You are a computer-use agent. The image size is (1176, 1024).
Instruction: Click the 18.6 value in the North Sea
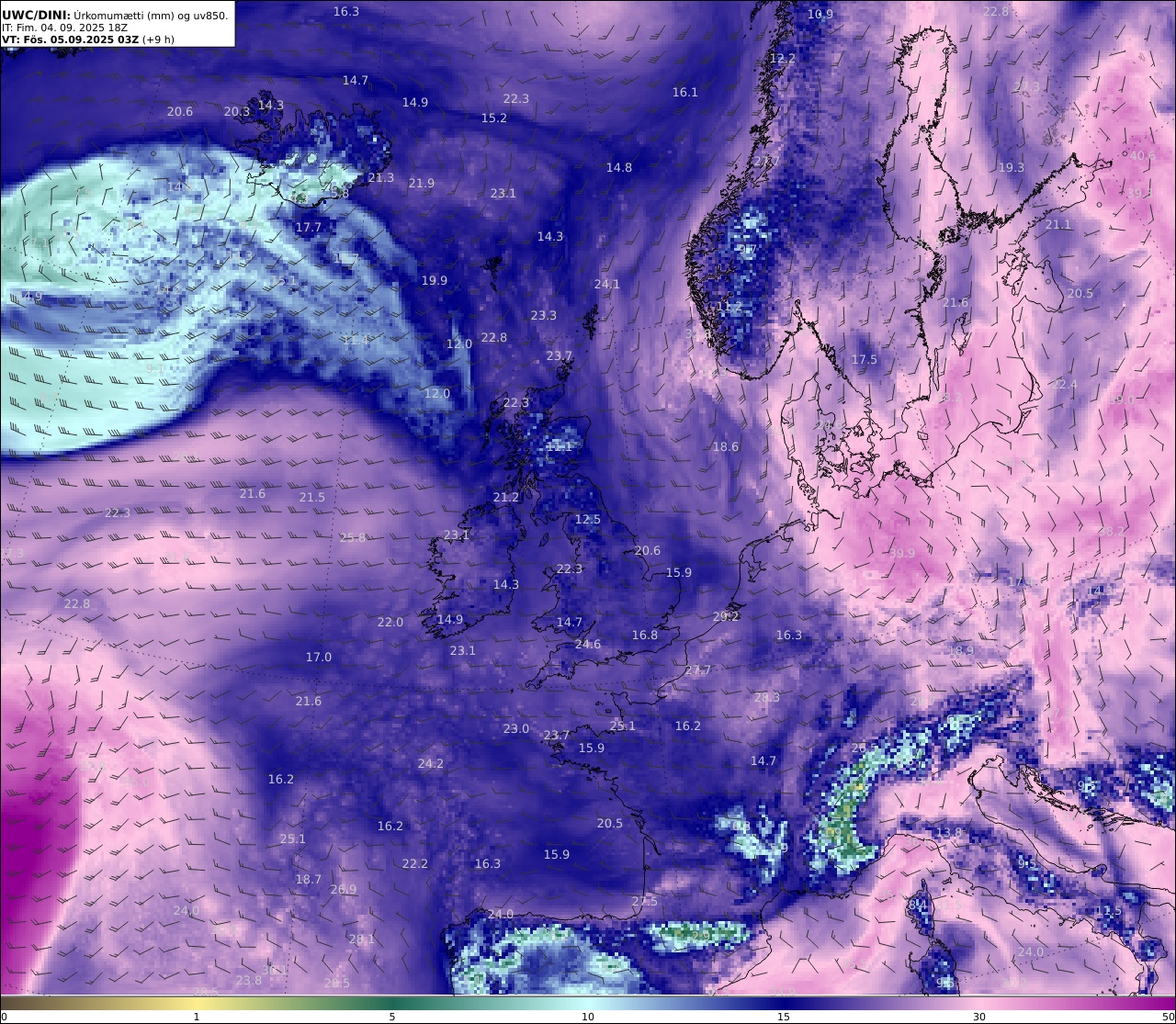pos(726,446)
